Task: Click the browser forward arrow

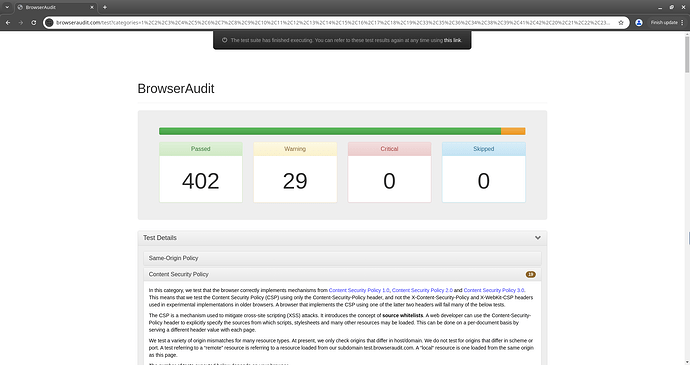Action: [21, 22]
